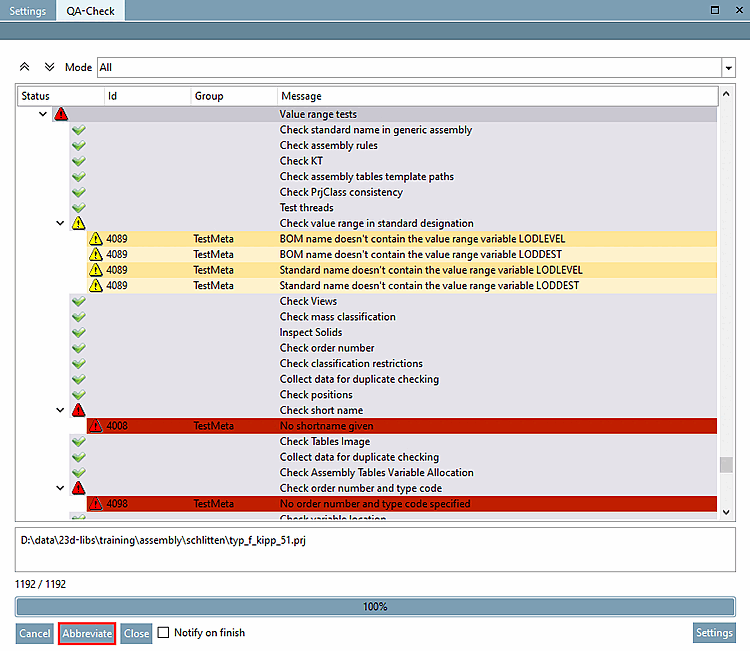Image resolution: width=750 pixels, height=651 pixels.
Task: Select the QA-Check tab
Action: click(90, 11)
